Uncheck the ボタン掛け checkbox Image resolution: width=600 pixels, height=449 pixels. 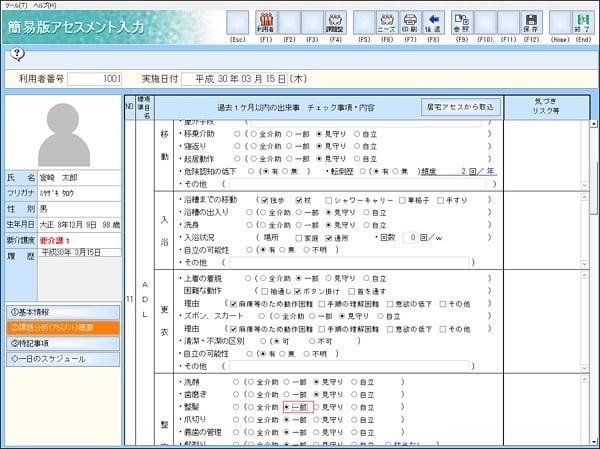point(298,292)
